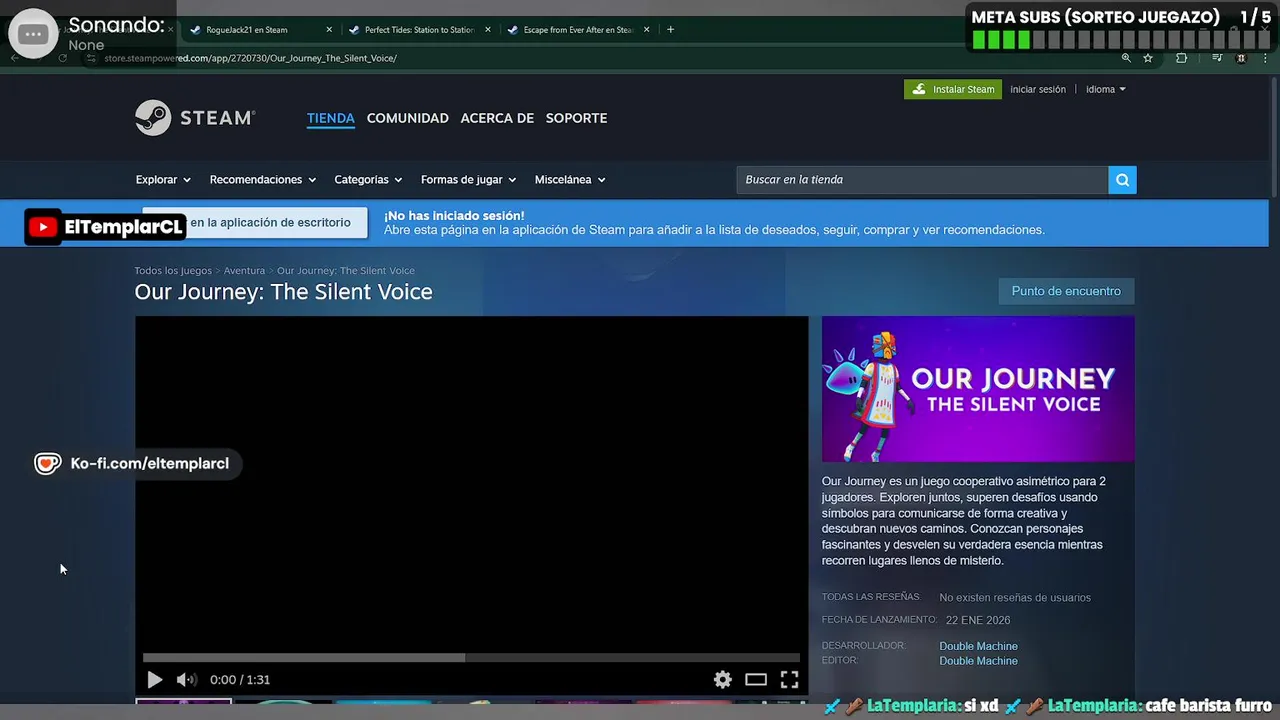Open browser extensions icon
The height and width of the screenshot is (720, 1280).
click(x=1182, y=58)
